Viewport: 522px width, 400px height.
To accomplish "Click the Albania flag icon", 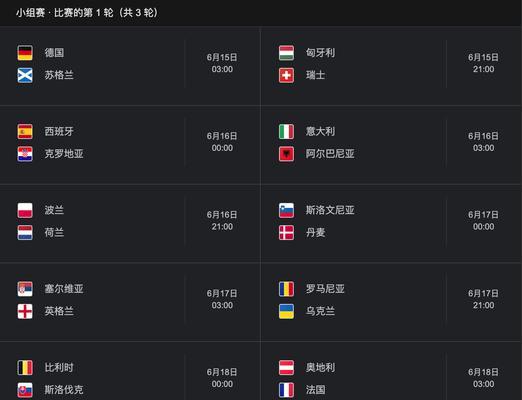I will pyautogui.click(x=286, y=154).
